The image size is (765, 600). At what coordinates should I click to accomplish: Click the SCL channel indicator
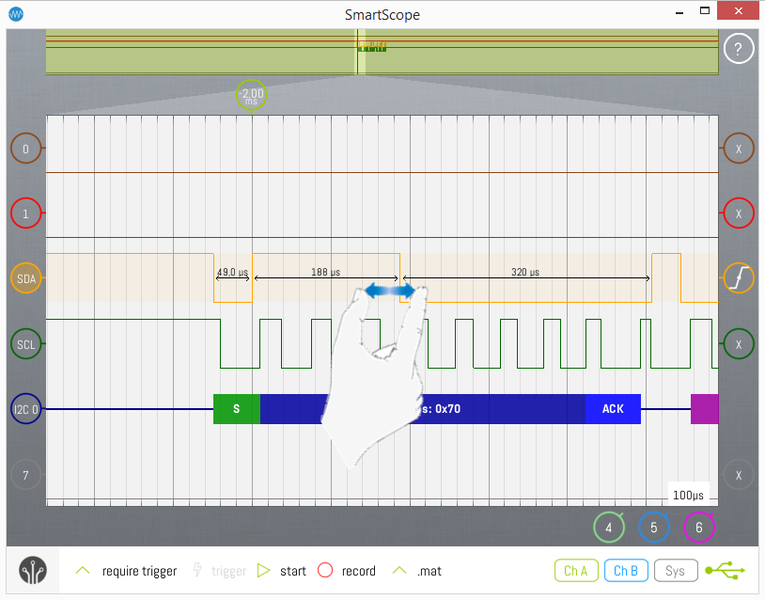click(x=26, y=344)
